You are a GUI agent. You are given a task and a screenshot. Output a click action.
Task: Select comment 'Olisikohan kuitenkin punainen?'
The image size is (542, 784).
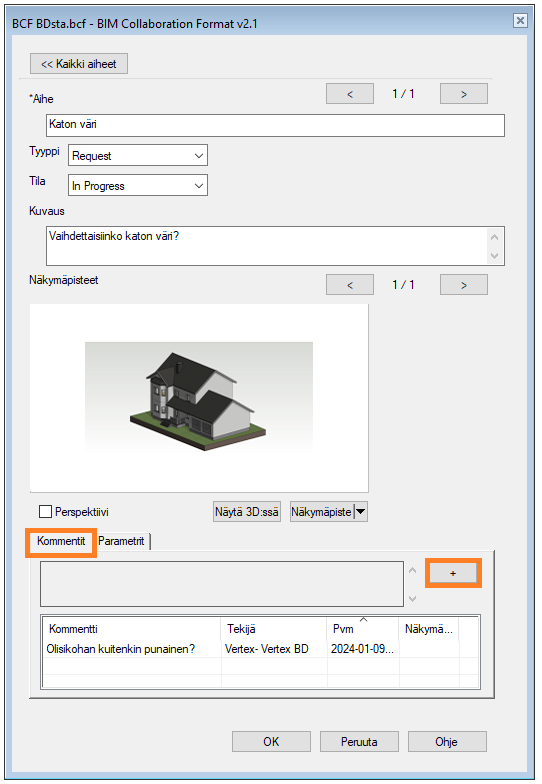[x=120, y=649]
